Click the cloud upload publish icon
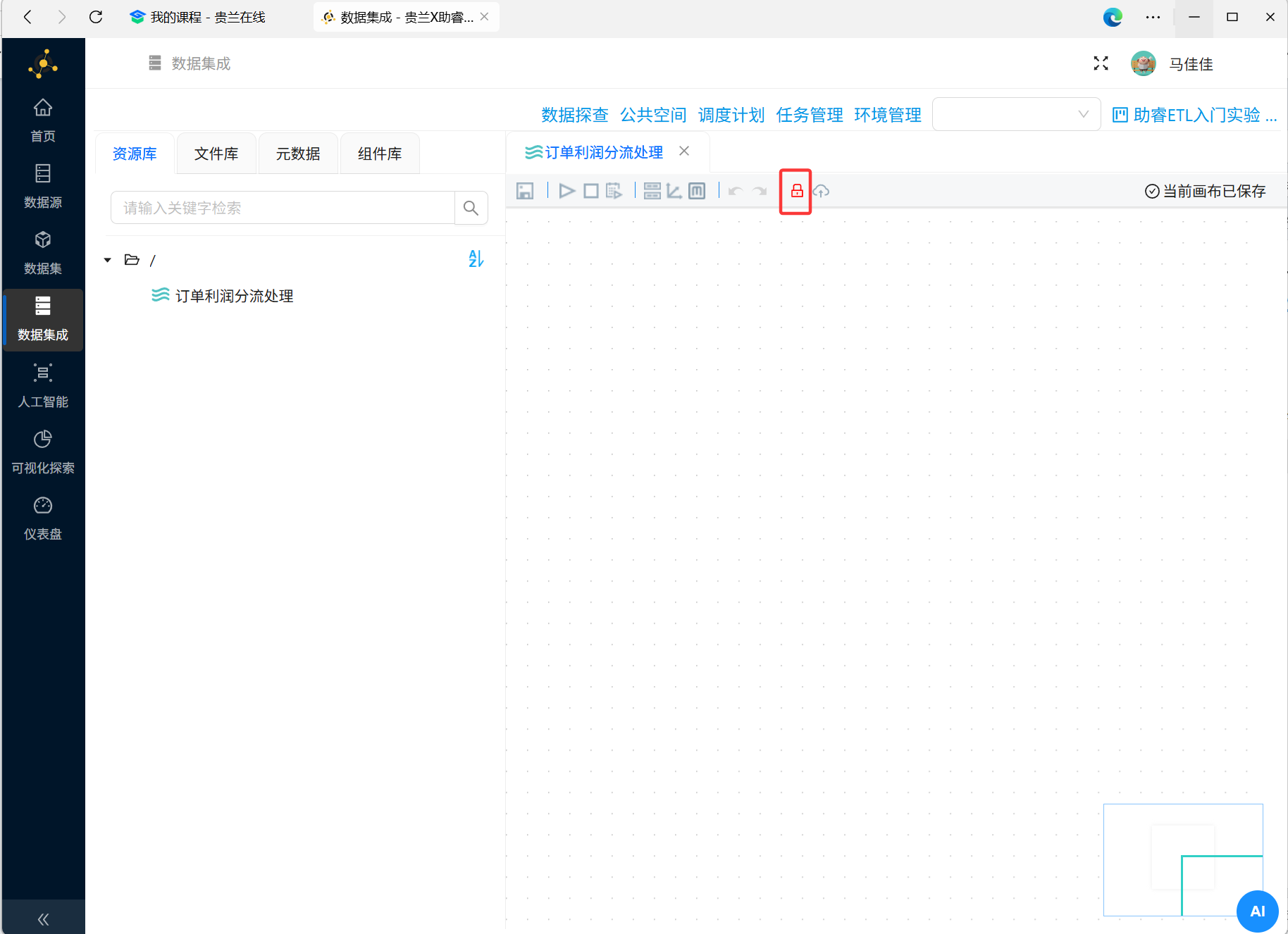This screenshot has width=1288, height=934. [822, 191]
